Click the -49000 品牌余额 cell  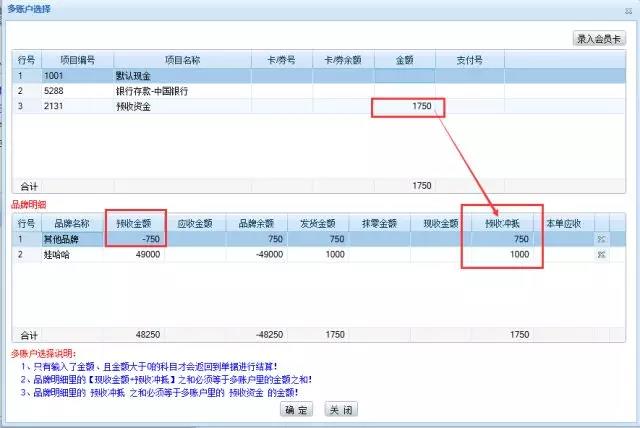click(x=256, y=255)
